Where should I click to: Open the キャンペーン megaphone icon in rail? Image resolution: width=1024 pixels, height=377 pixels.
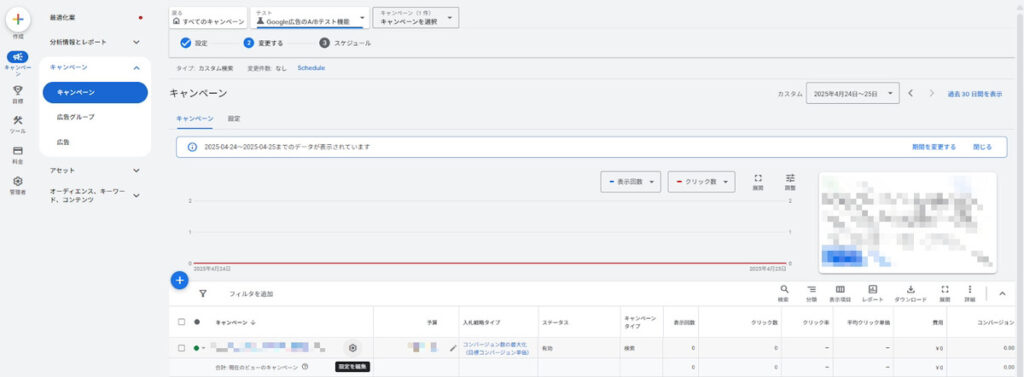click(18, 57)
